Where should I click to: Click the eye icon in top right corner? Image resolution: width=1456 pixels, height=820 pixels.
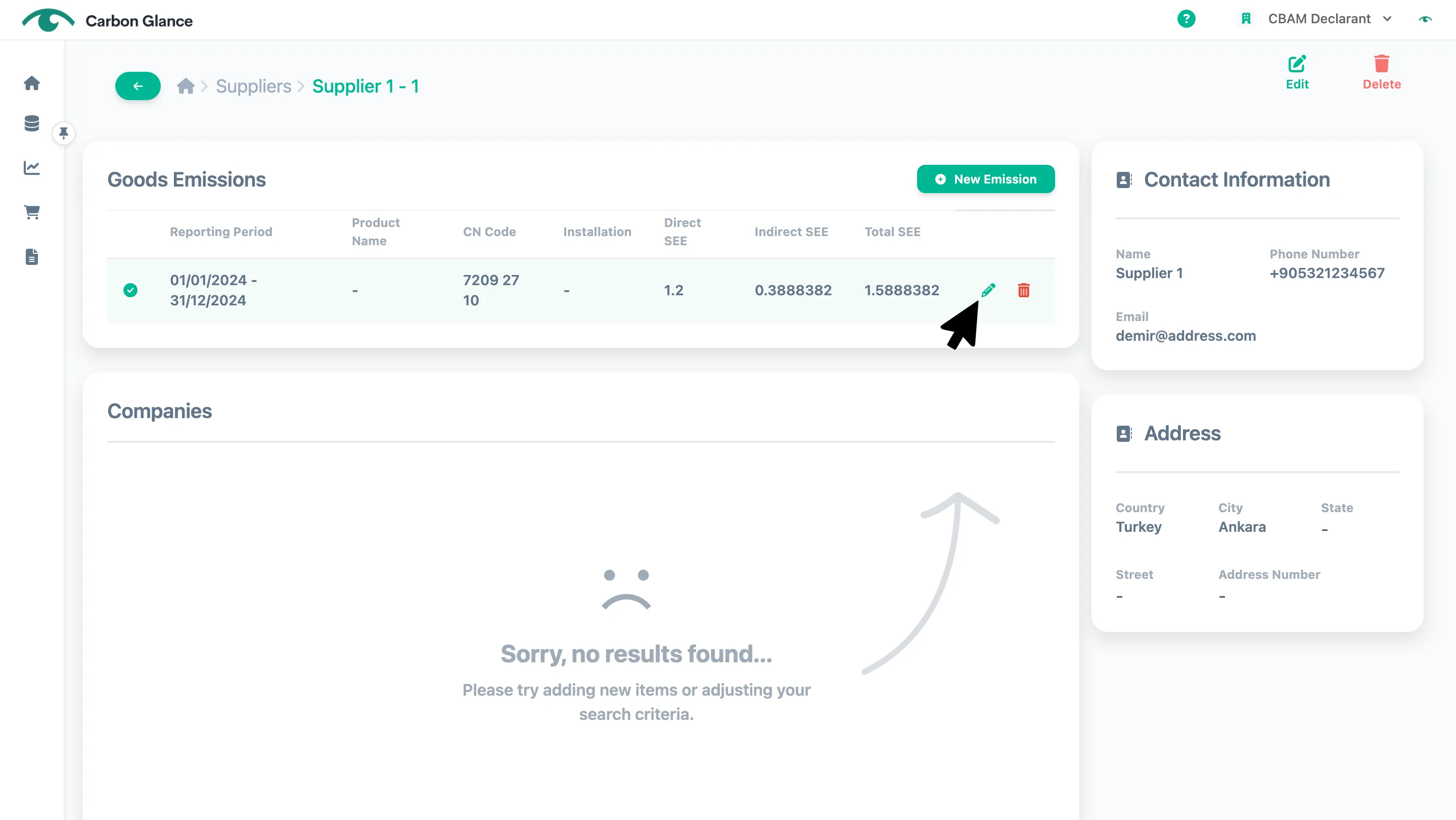(x=1425, y=19)
